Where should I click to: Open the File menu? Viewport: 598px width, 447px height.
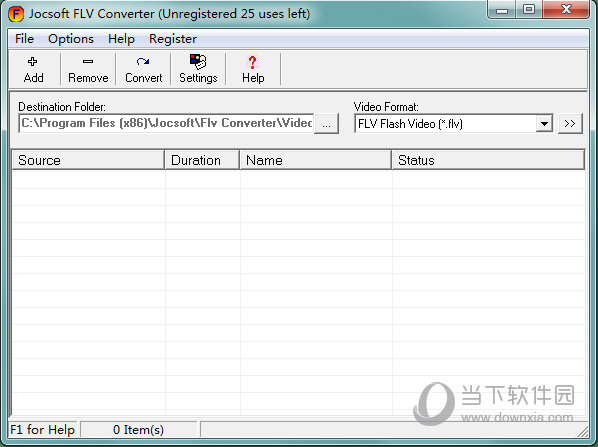24,39
